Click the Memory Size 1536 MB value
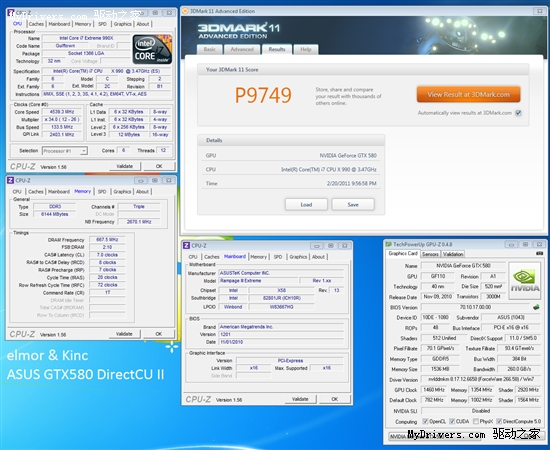Screen dimensions: 550x450 pos(440,369)
